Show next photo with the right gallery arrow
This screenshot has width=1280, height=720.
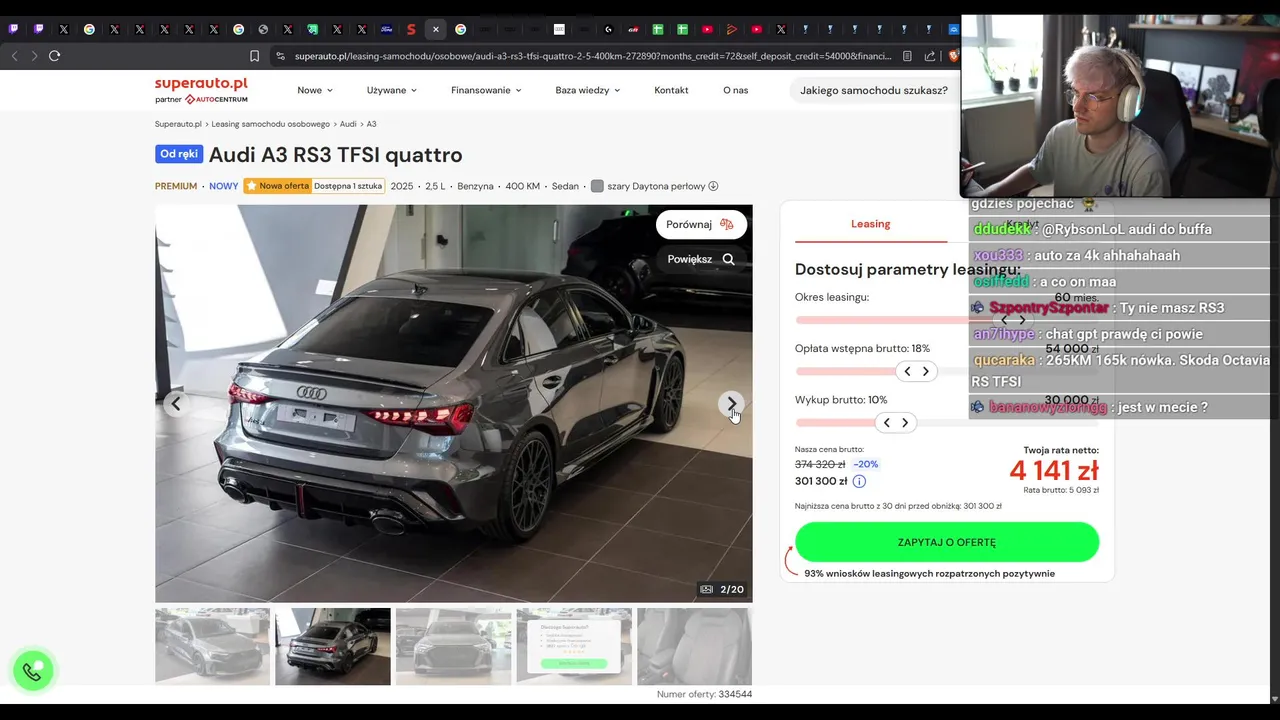(731, 404)
